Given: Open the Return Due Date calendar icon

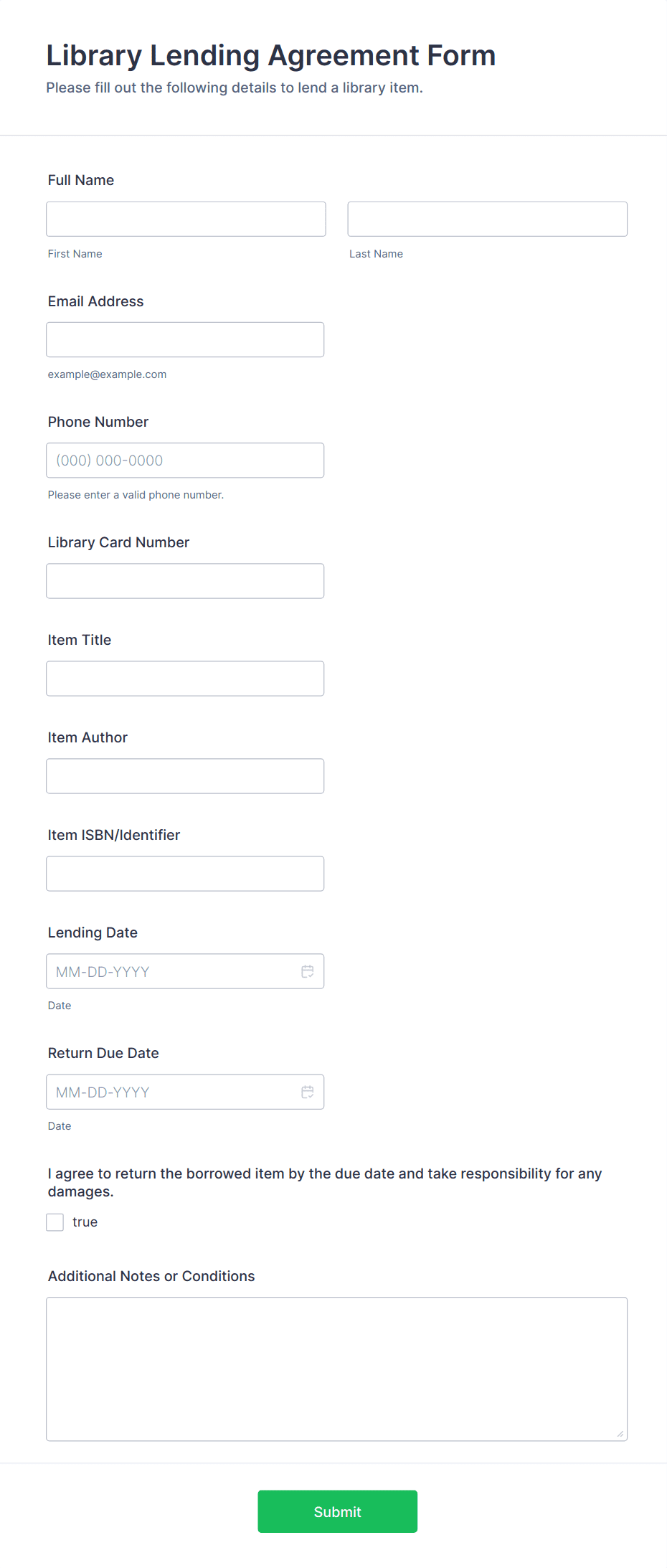Looking at the screenshot, I should 308,1092.
